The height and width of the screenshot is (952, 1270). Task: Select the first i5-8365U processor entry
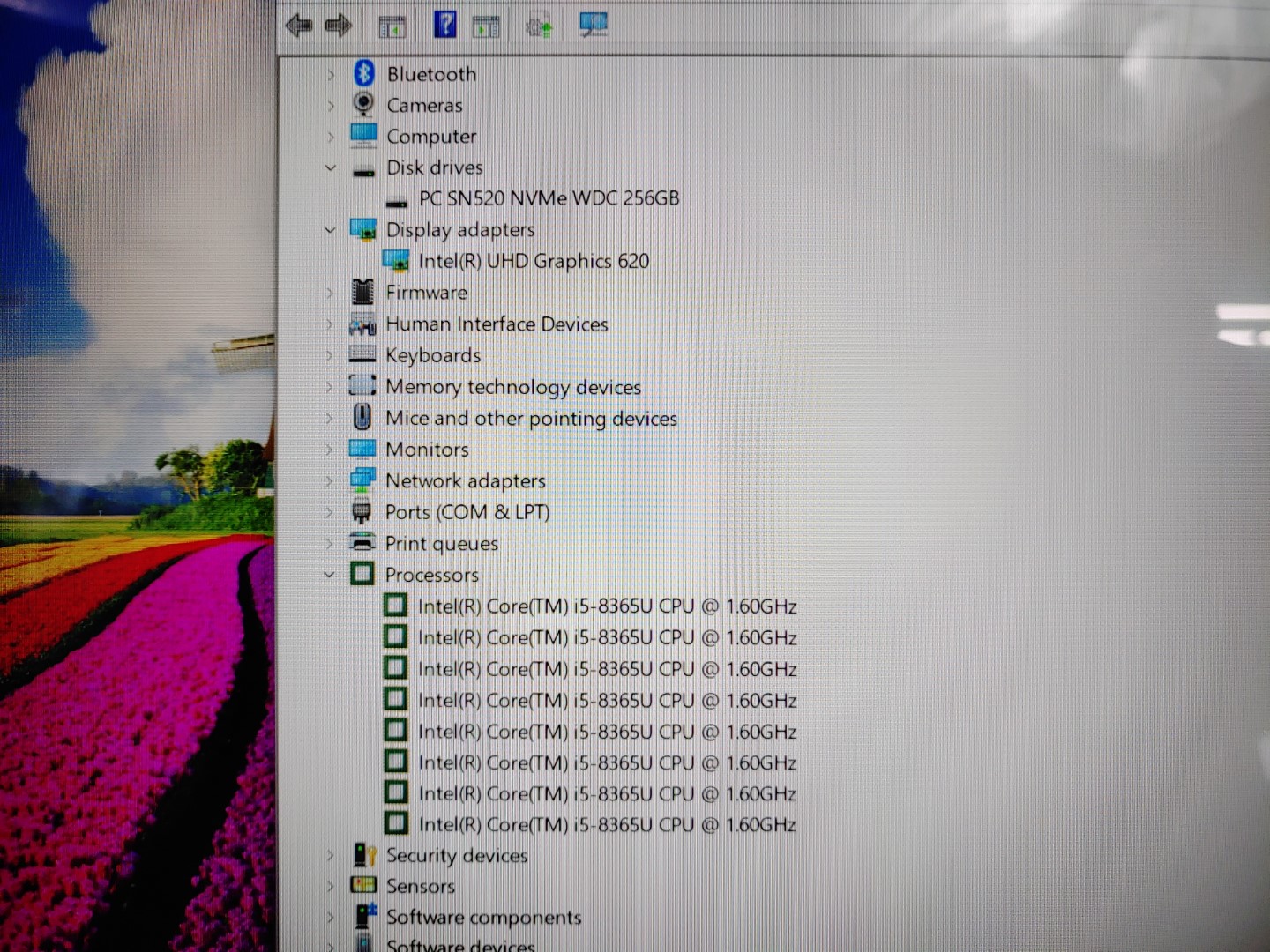tap(607, 606)
